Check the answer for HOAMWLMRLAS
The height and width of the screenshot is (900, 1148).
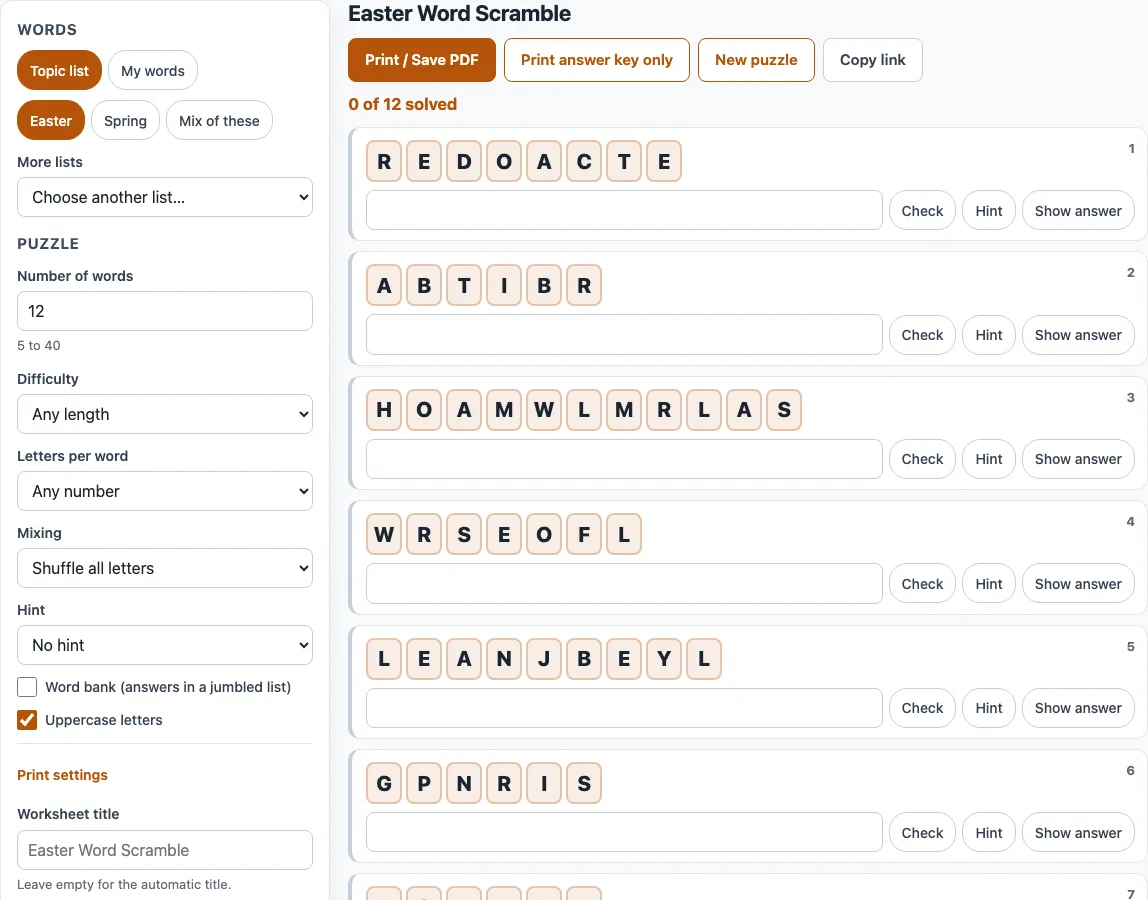coord(922,459)
